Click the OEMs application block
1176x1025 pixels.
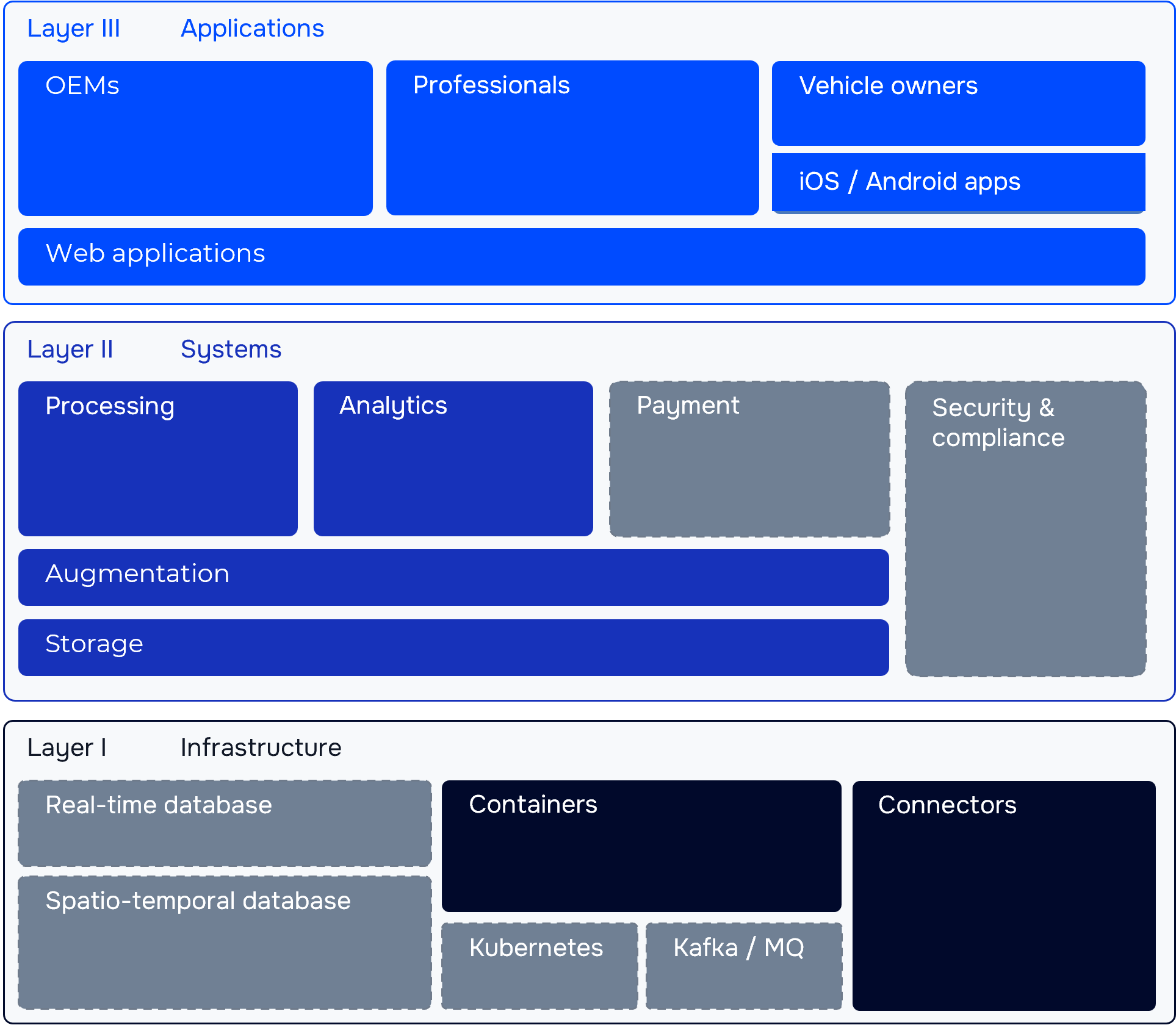click(195, 138)
